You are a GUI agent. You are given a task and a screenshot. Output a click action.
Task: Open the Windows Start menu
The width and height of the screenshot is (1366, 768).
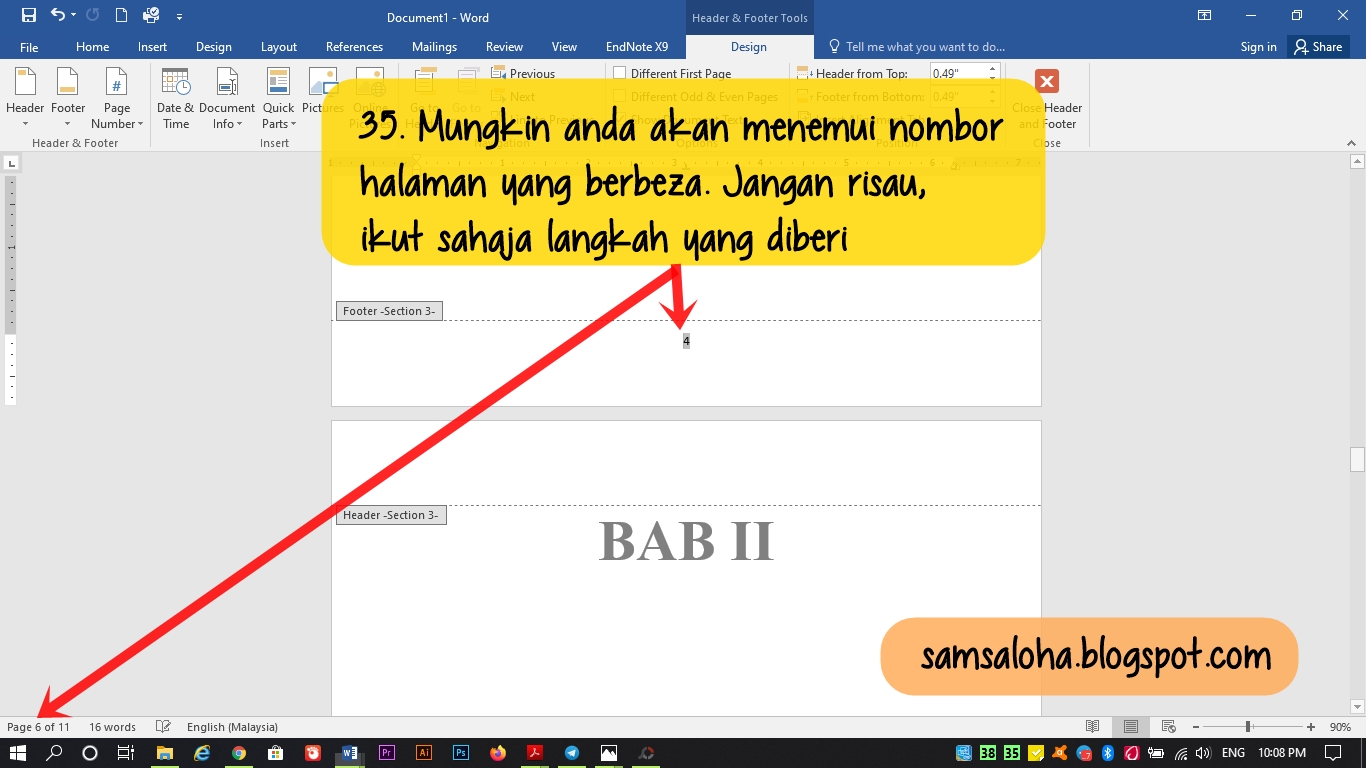[x=18, y=753]
